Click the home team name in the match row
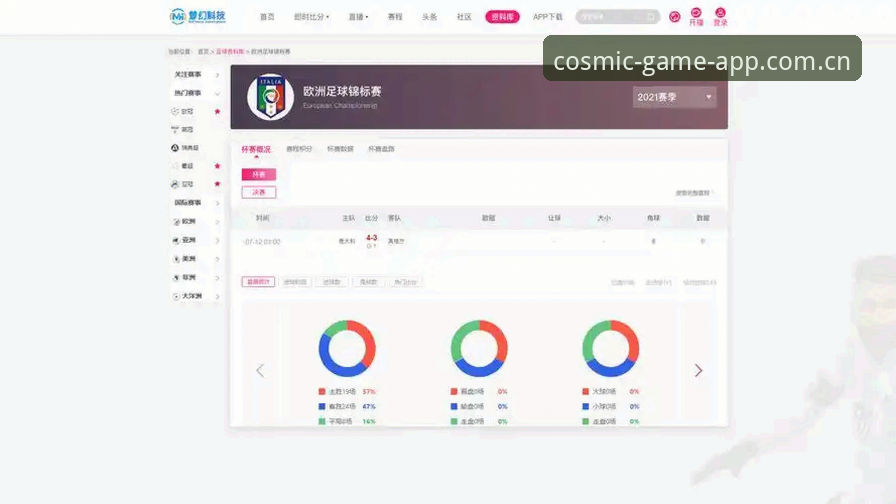The image size is (896, 504). 347,242
